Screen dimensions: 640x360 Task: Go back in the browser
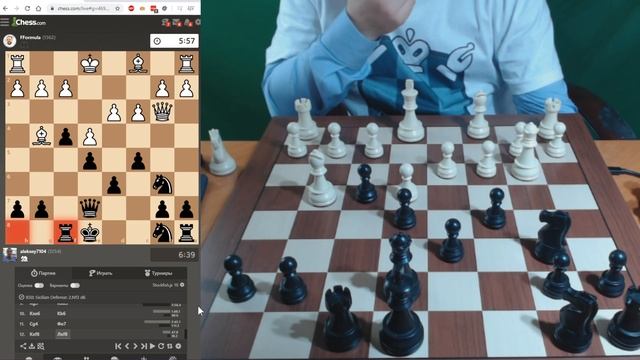[x=5, y=8]
